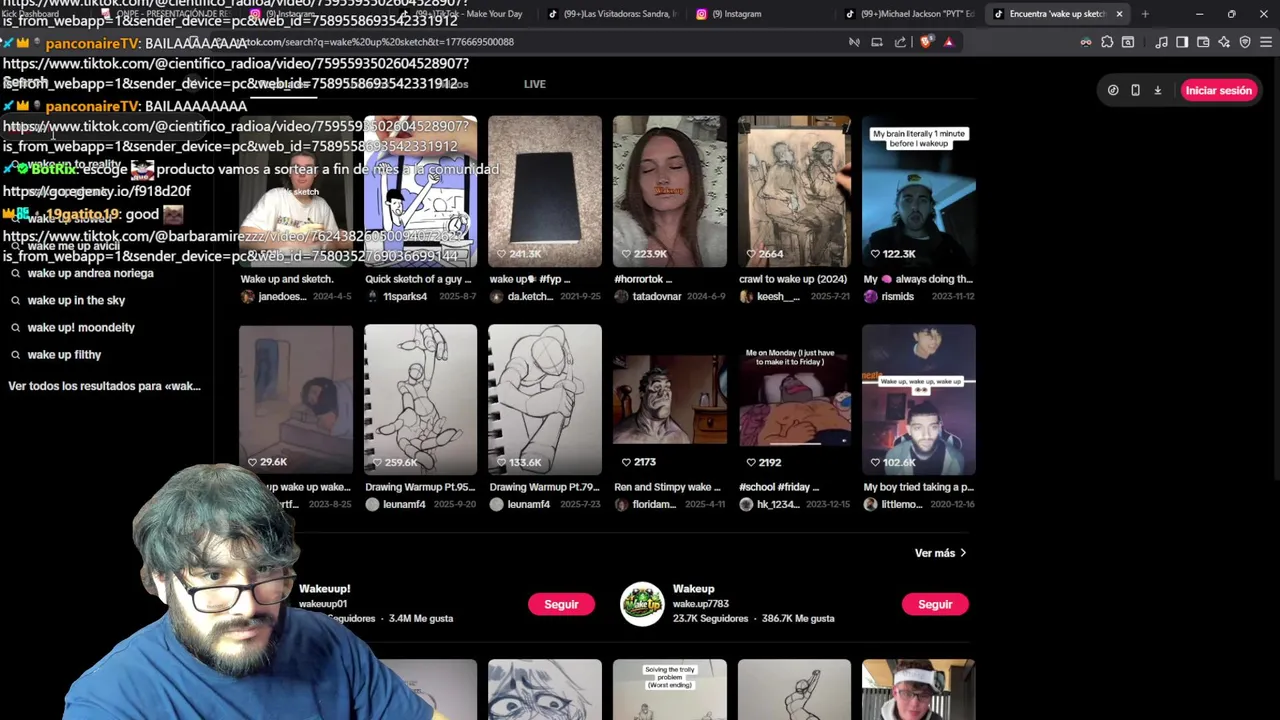Open a new browser tab with plus button

(x=1145, y=14)
